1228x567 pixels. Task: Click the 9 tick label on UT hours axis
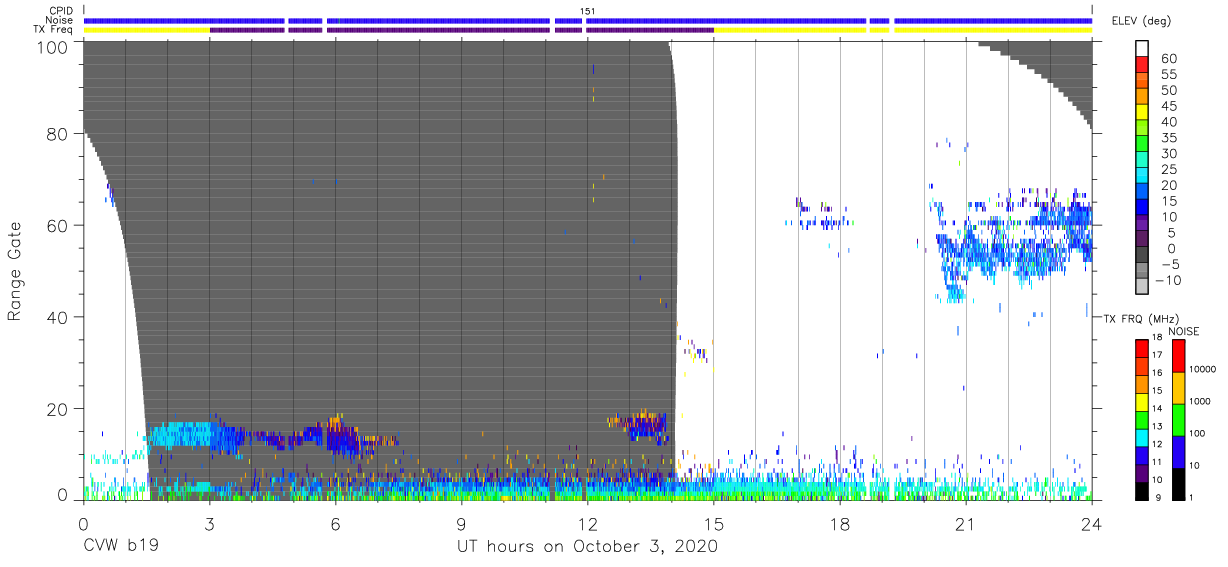(x=462, y=523)
